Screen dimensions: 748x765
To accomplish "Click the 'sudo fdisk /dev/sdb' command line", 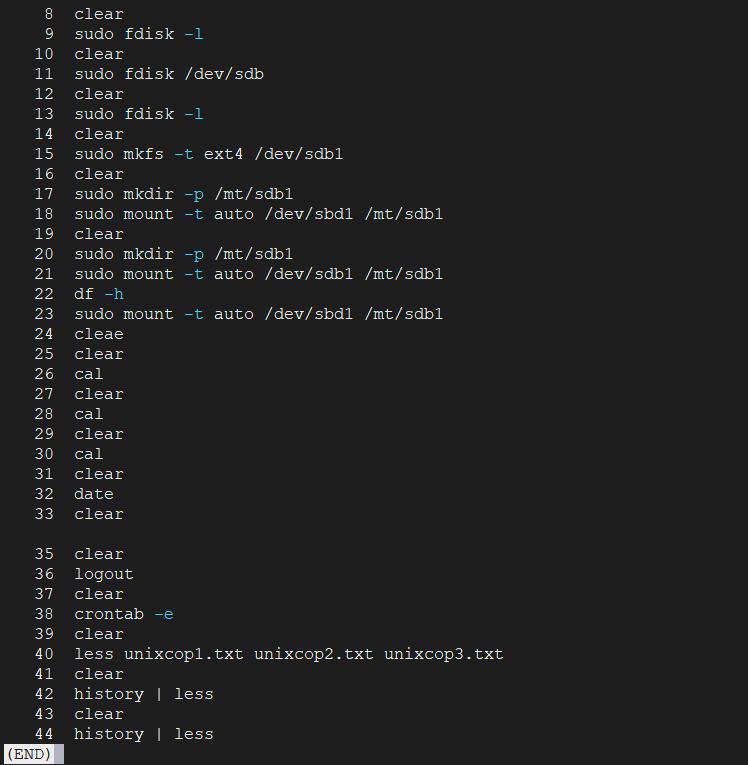I will 169,74.
